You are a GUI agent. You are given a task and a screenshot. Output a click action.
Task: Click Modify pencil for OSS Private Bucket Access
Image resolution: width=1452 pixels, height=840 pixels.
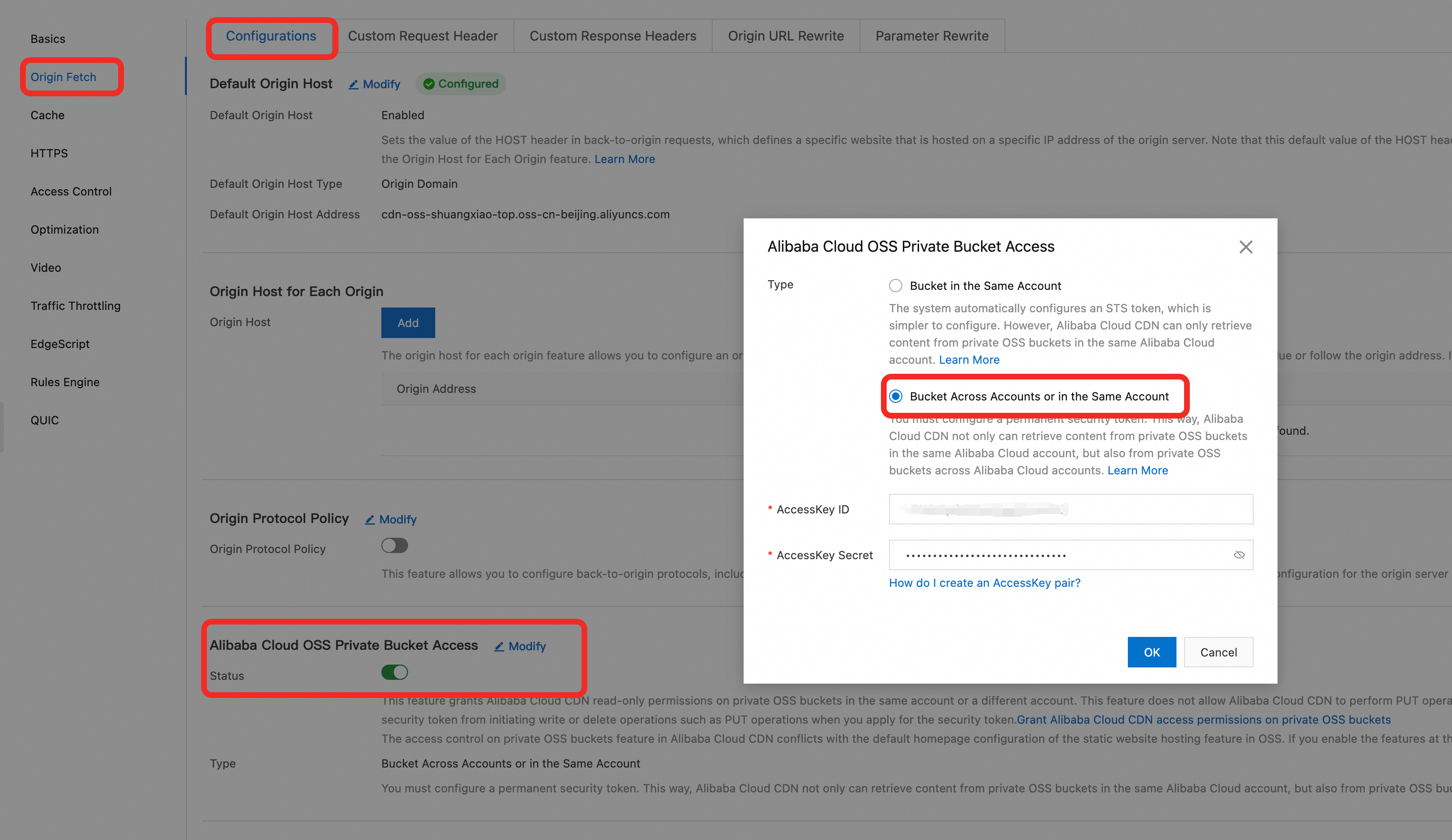[499, 646]
